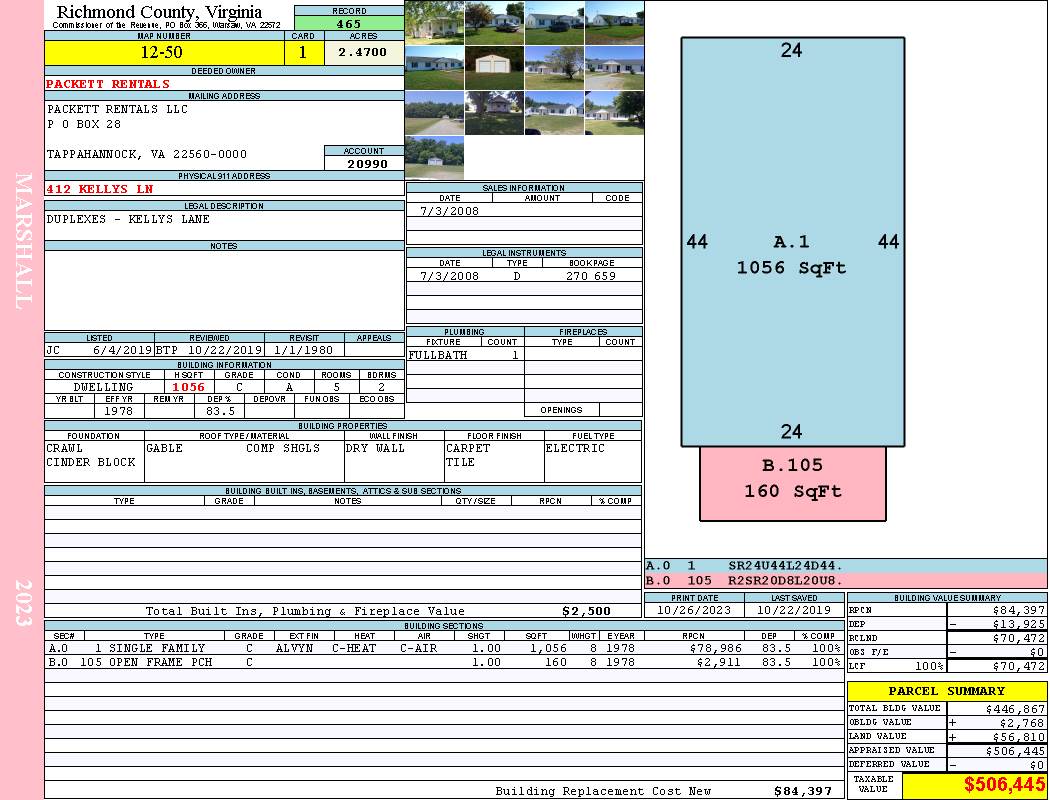Image resolution: width=1050 pixels, height=800 pixels.
Task: Click the 412 KELLYS LN physical address
Action: pos(100,189)
